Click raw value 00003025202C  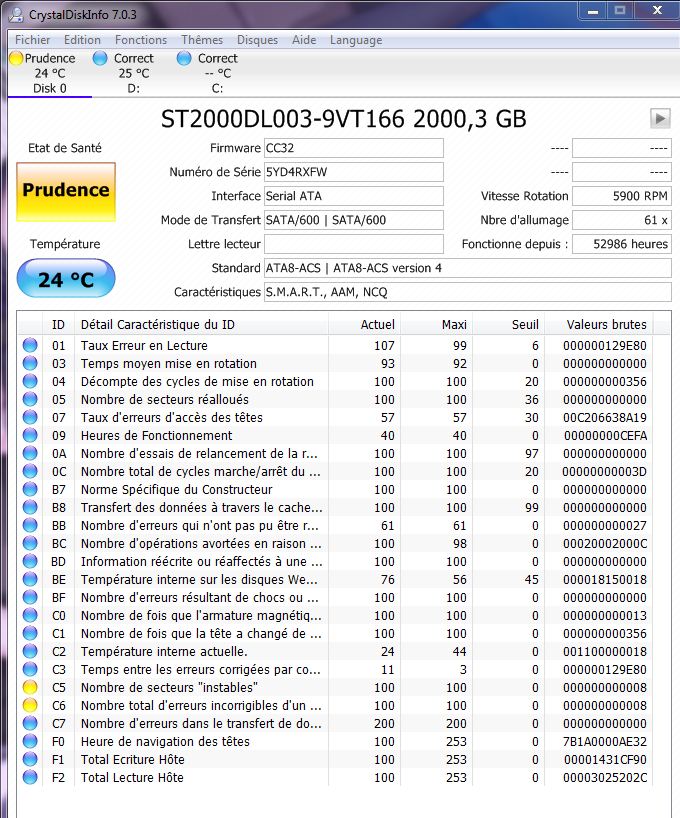tap(605, 777)
